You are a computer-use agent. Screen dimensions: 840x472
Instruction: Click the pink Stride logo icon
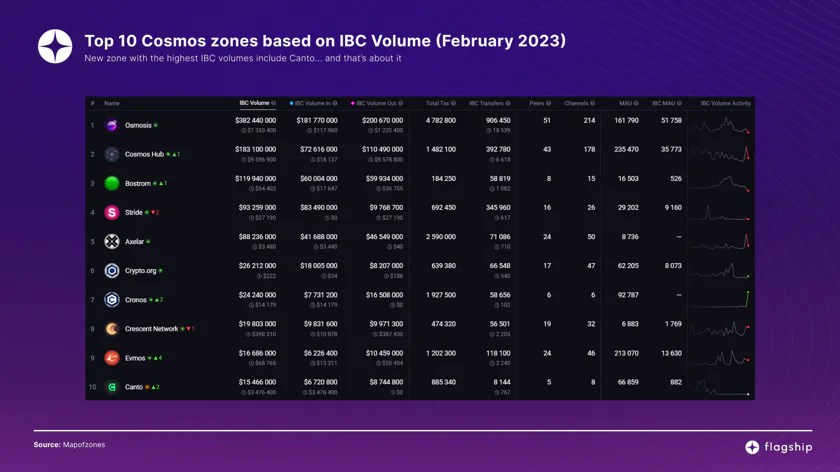pyautogui.click(x=111, y=212)
